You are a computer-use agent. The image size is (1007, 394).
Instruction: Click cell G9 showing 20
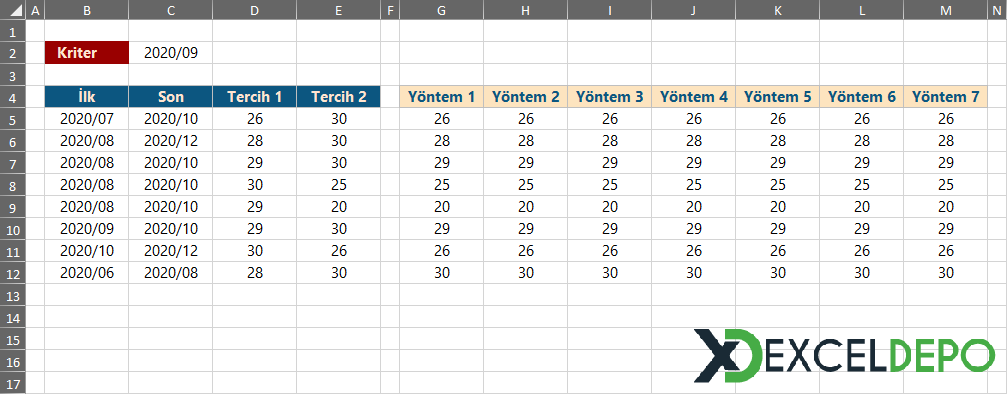pyautogui.click(x=441, y=207)
